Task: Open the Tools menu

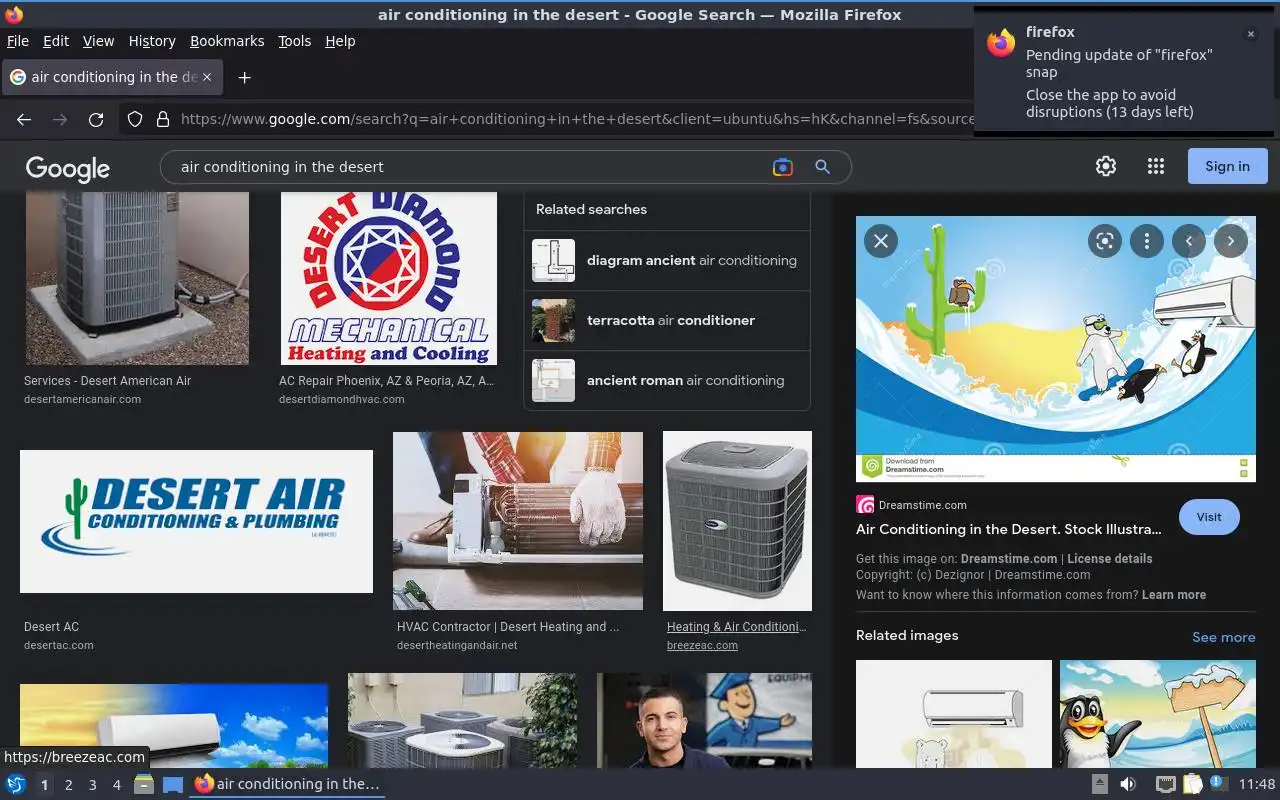Action: click(295, 41)
